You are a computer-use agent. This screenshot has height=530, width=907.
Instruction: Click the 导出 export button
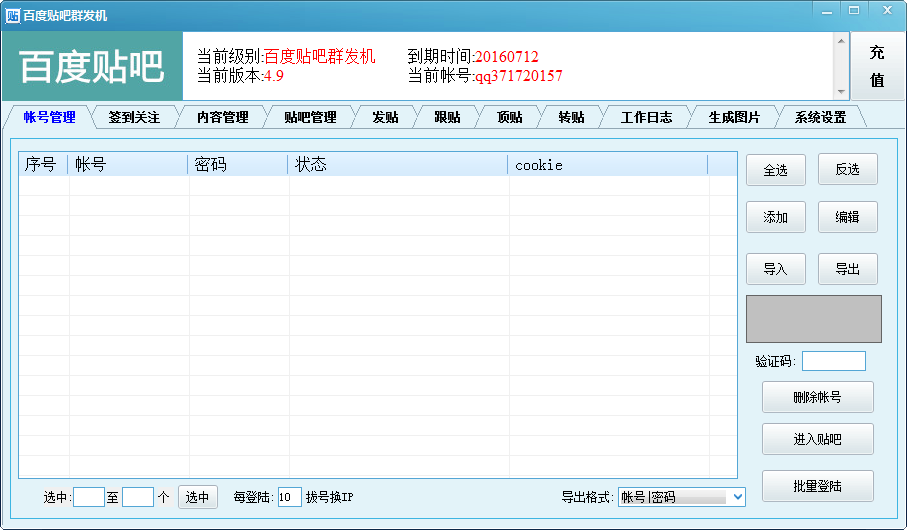tap(847, 269)
